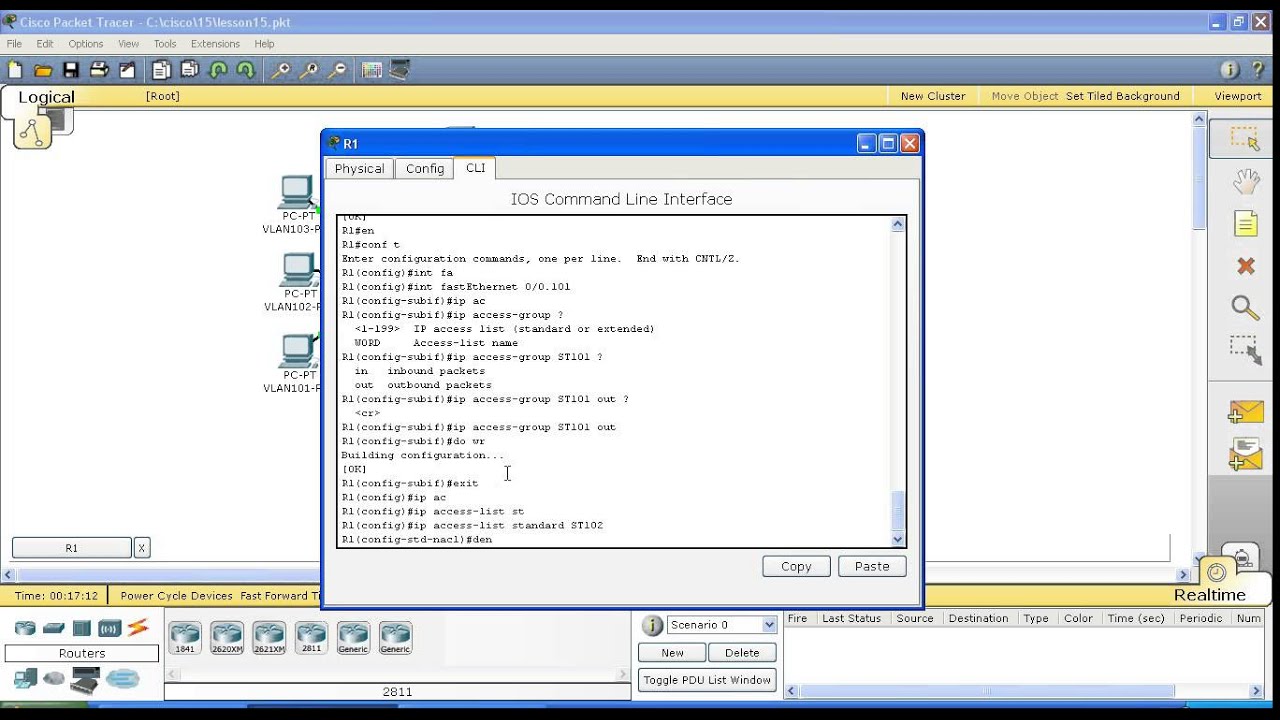The width and height of the screenshot is (1280, 720).
Task: Select the Place Note tool
Action: tap(1245, 223)
